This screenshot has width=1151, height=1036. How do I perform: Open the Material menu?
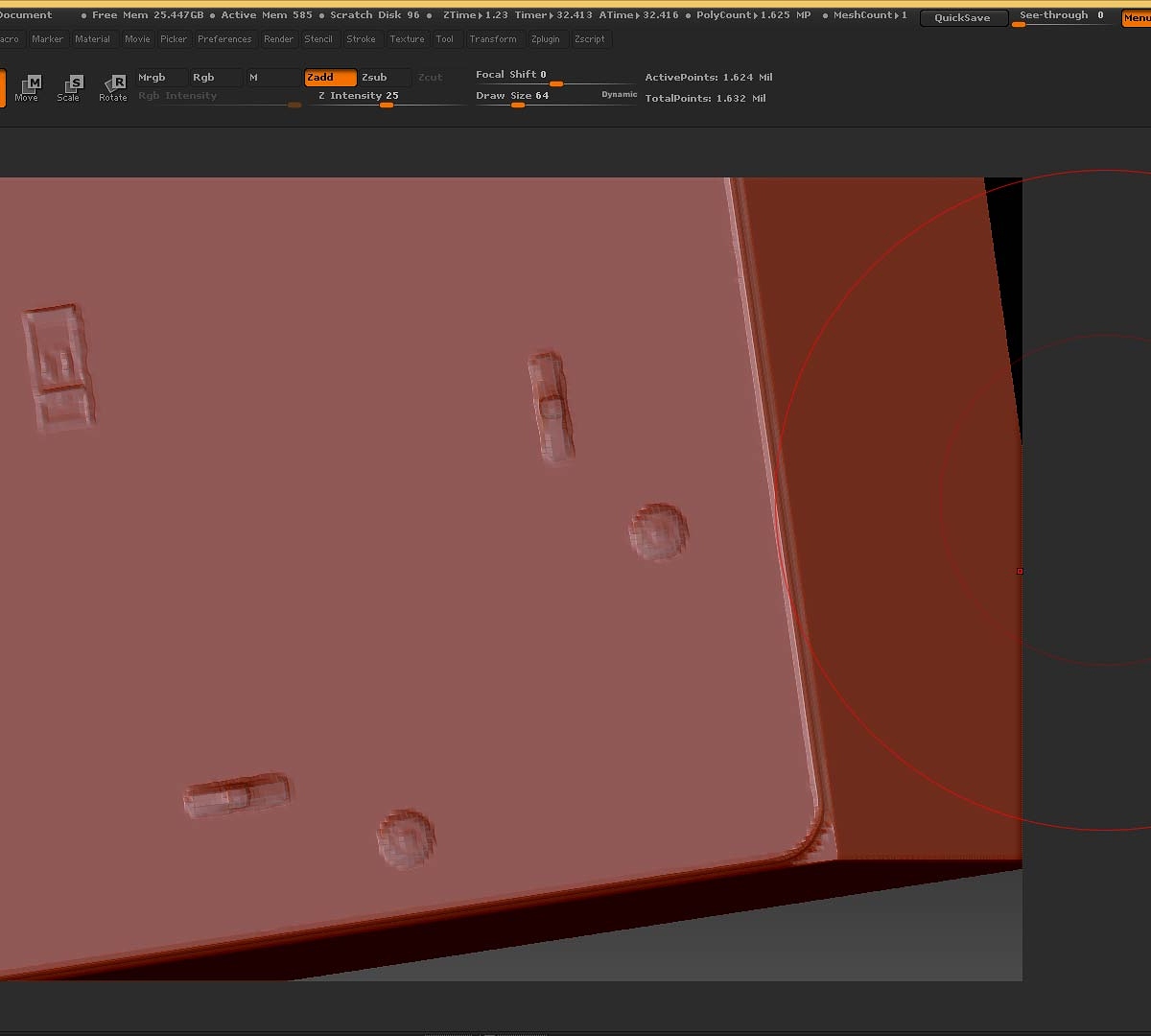tap(92, 39)
